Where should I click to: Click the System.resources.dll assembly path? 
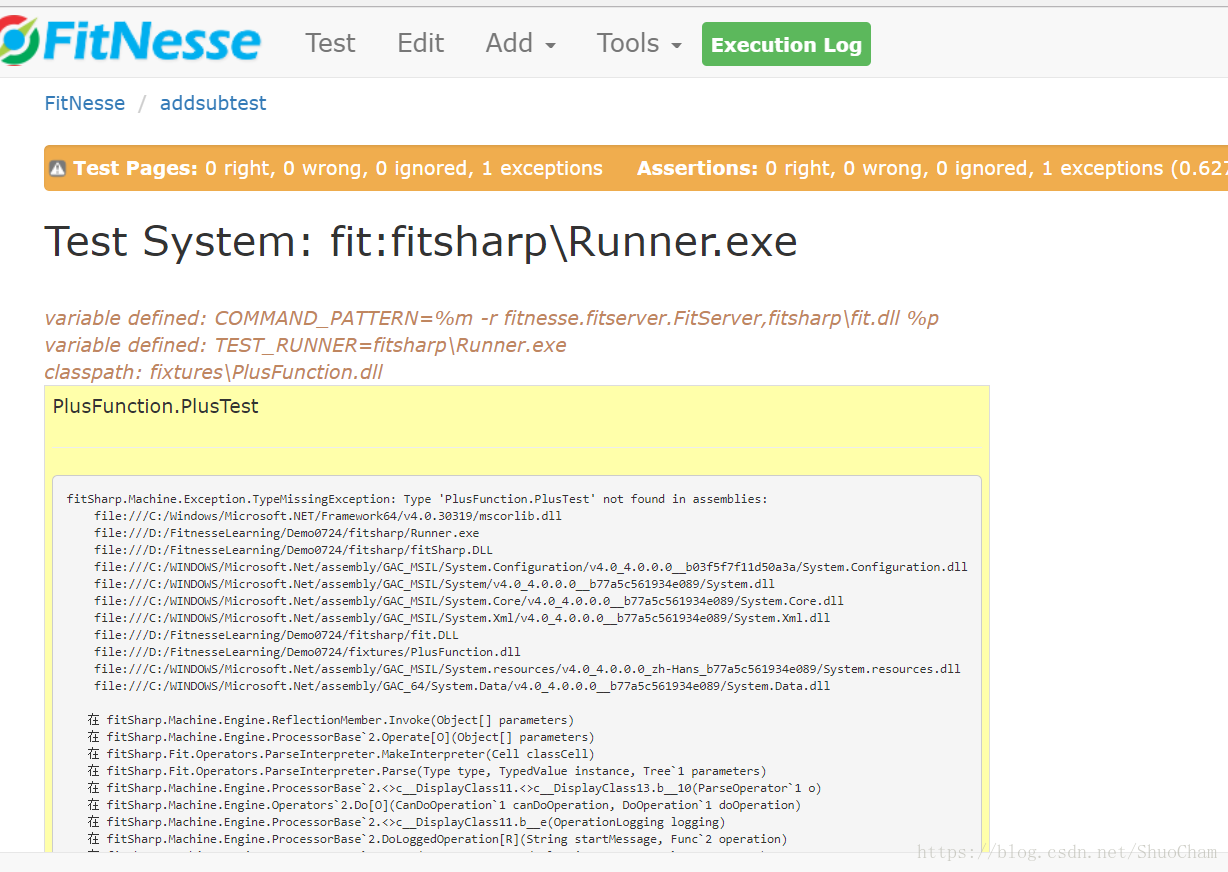tap(528, 669)
